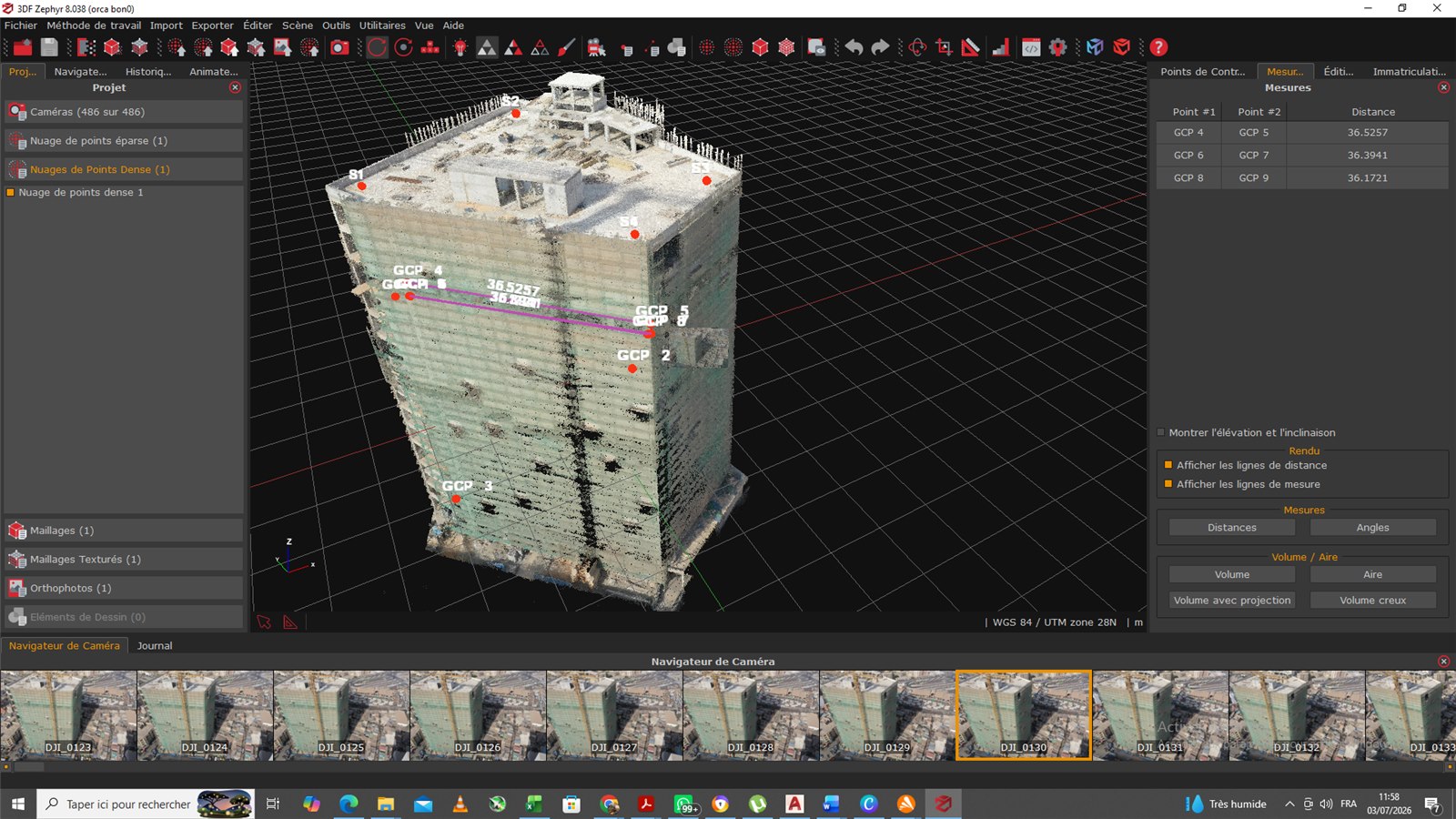Expand Nuage de points éparse (1) section

coord(124,141)
